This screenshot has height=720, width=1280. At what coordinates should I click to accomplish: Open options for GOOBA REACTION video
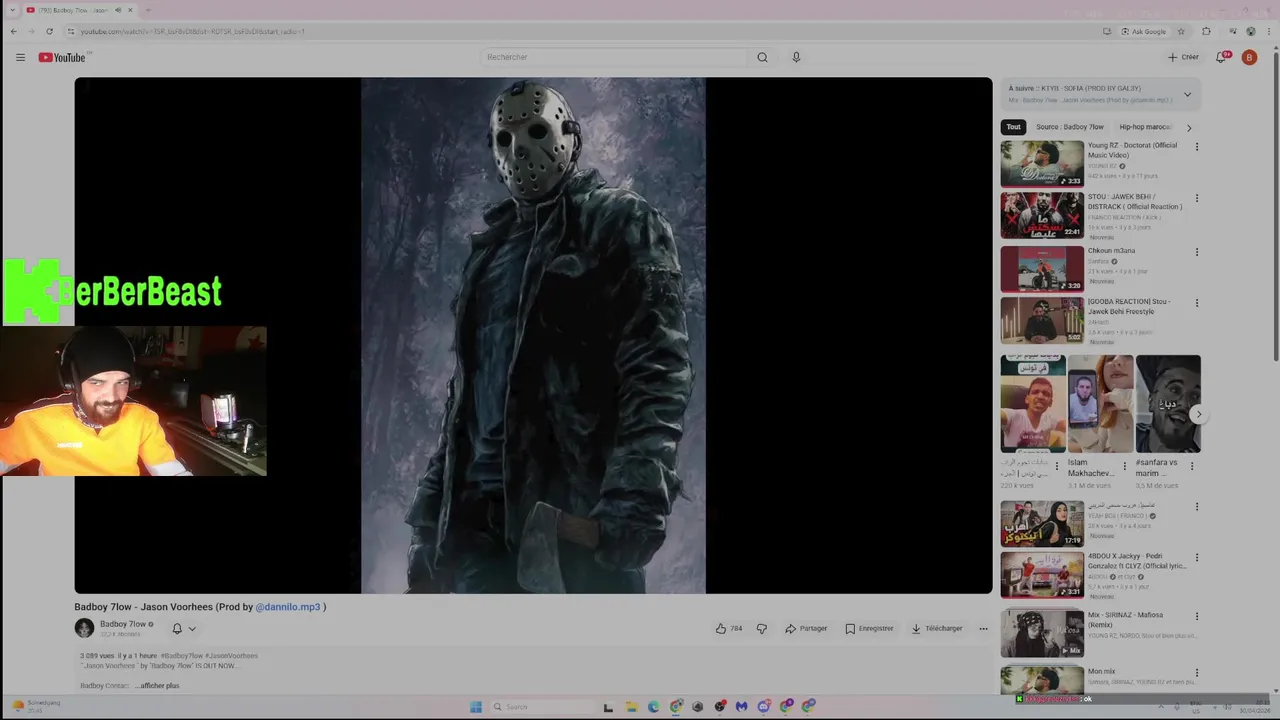click(1196, 303)
